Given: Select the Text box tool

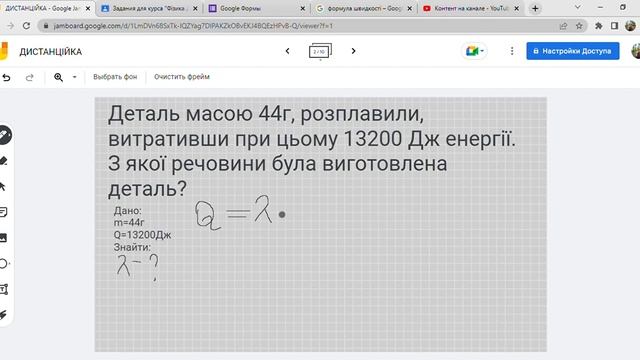Looking at the screenshot, I should (4, 289).
